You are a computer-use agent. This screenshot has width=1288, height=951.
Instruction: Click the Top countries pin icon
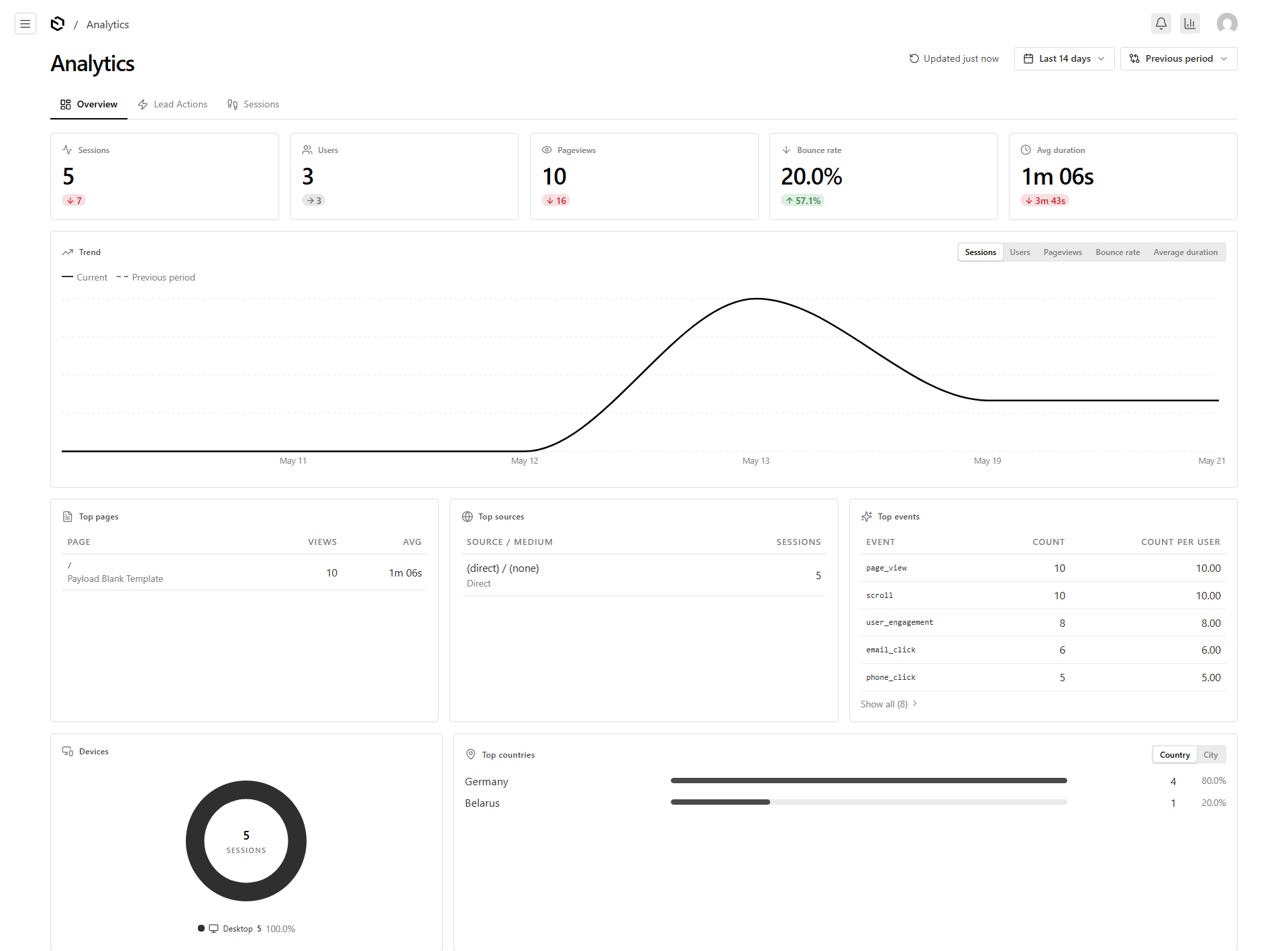[x=471, y=754]
